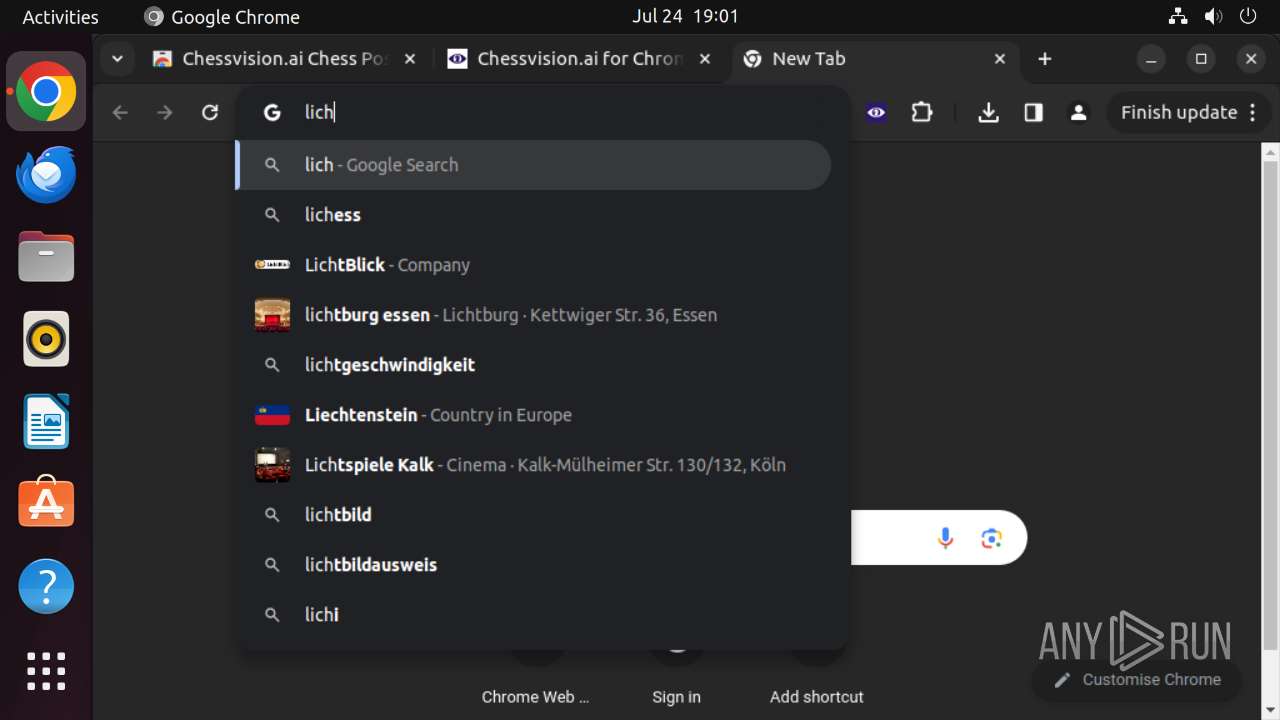Open the Files manager dock icon
Viewport: 1280px width, 720px height.
(x=46, y=257)
